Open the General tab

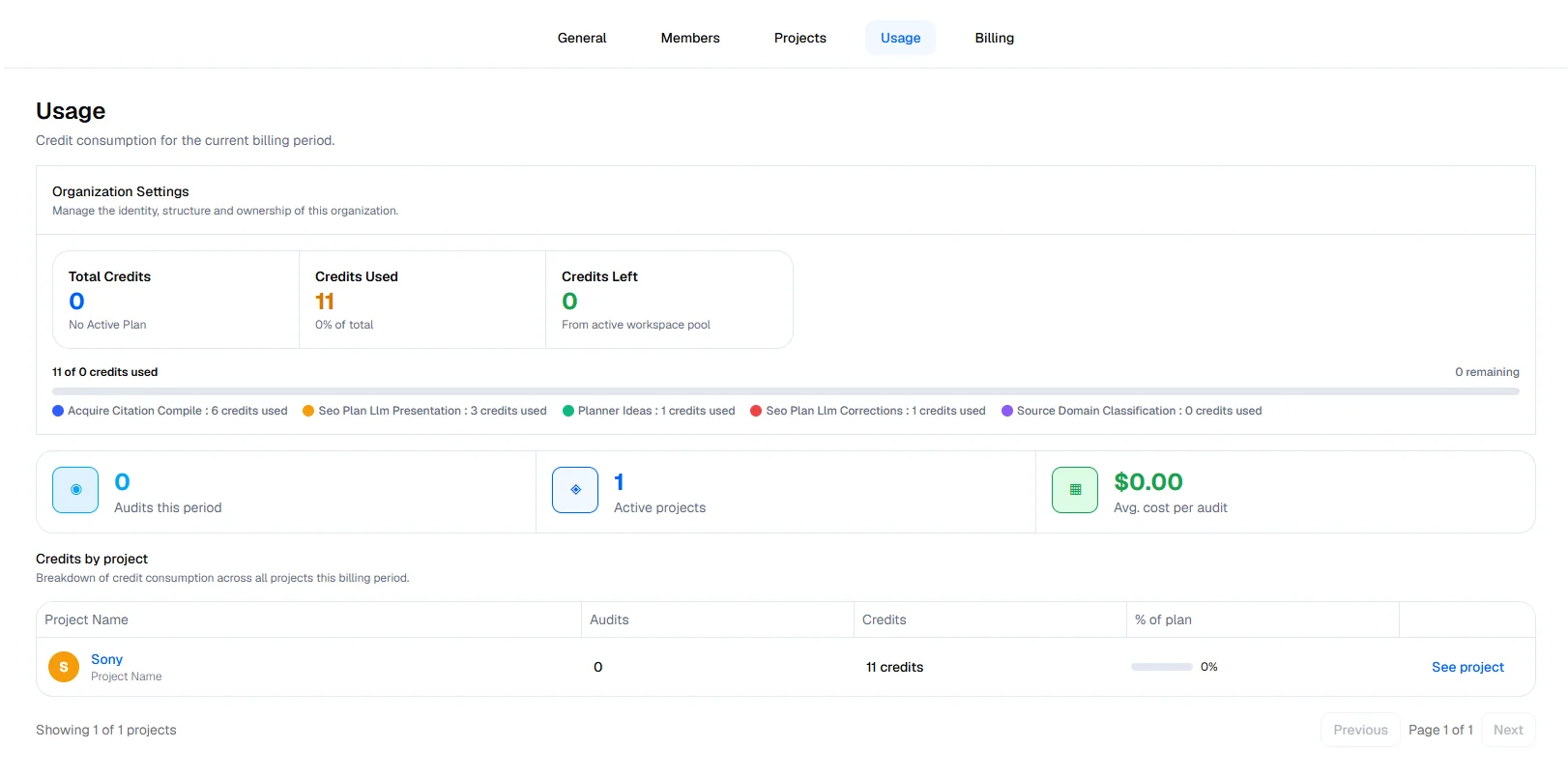click(582, 38)
